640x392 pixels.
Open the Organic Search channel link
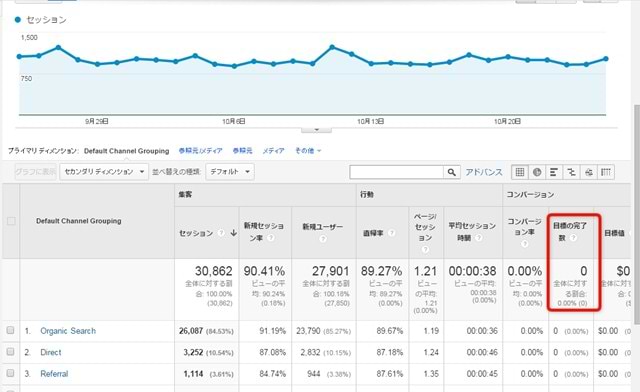click(68, 331)
